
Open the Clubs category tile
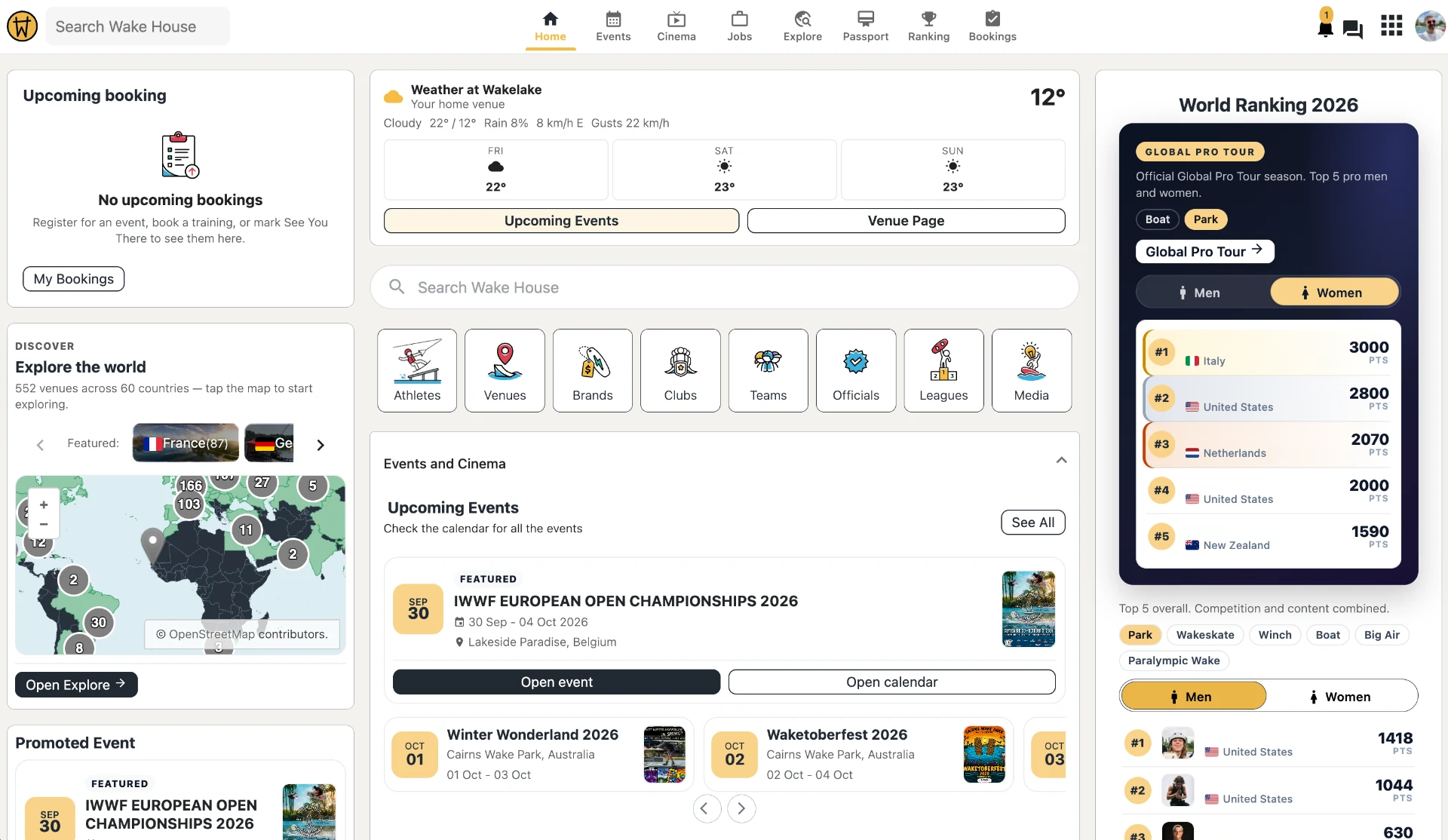click(x=680, y=370)
